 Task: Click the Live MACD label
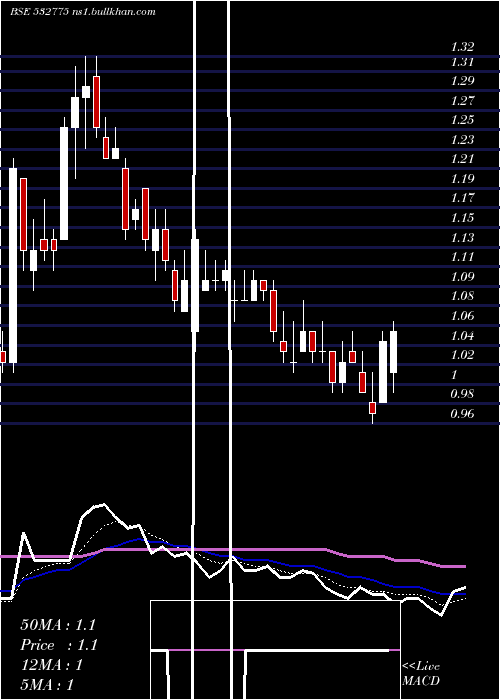click(x=421, y=674)
